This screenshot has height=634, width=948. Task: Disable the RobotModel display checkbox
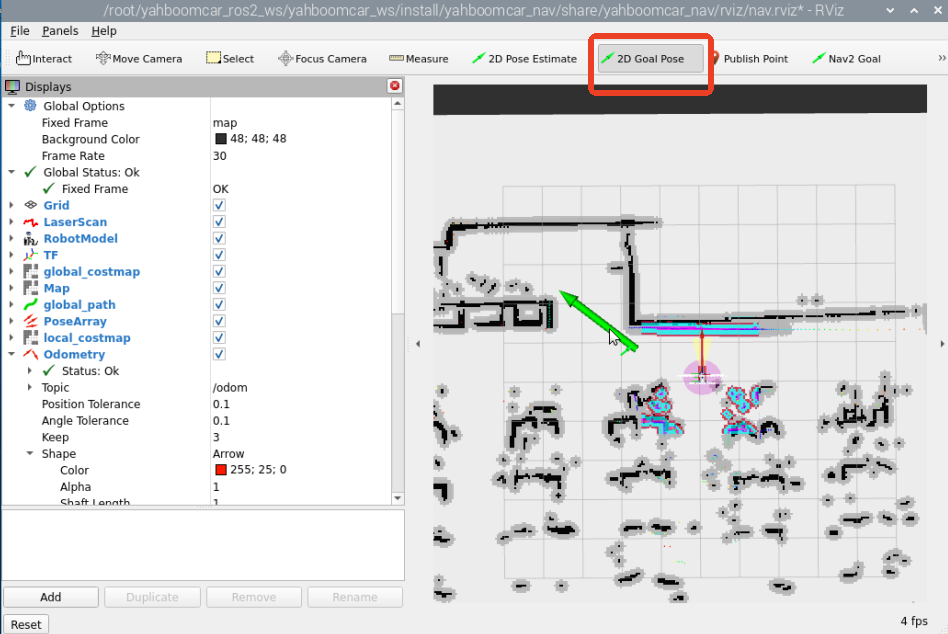[219, 239]
